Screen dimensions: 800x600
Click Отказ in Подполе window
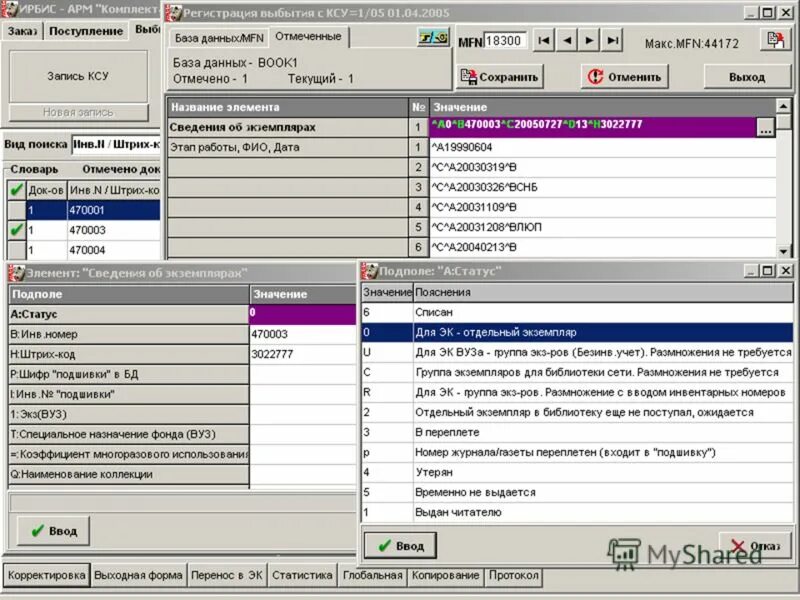[x=756, y=546]
